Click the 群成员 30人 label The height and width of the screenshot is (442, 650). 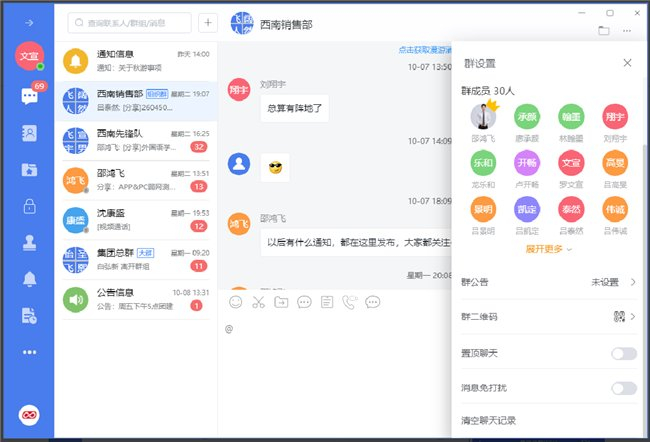tap(488, 91)
